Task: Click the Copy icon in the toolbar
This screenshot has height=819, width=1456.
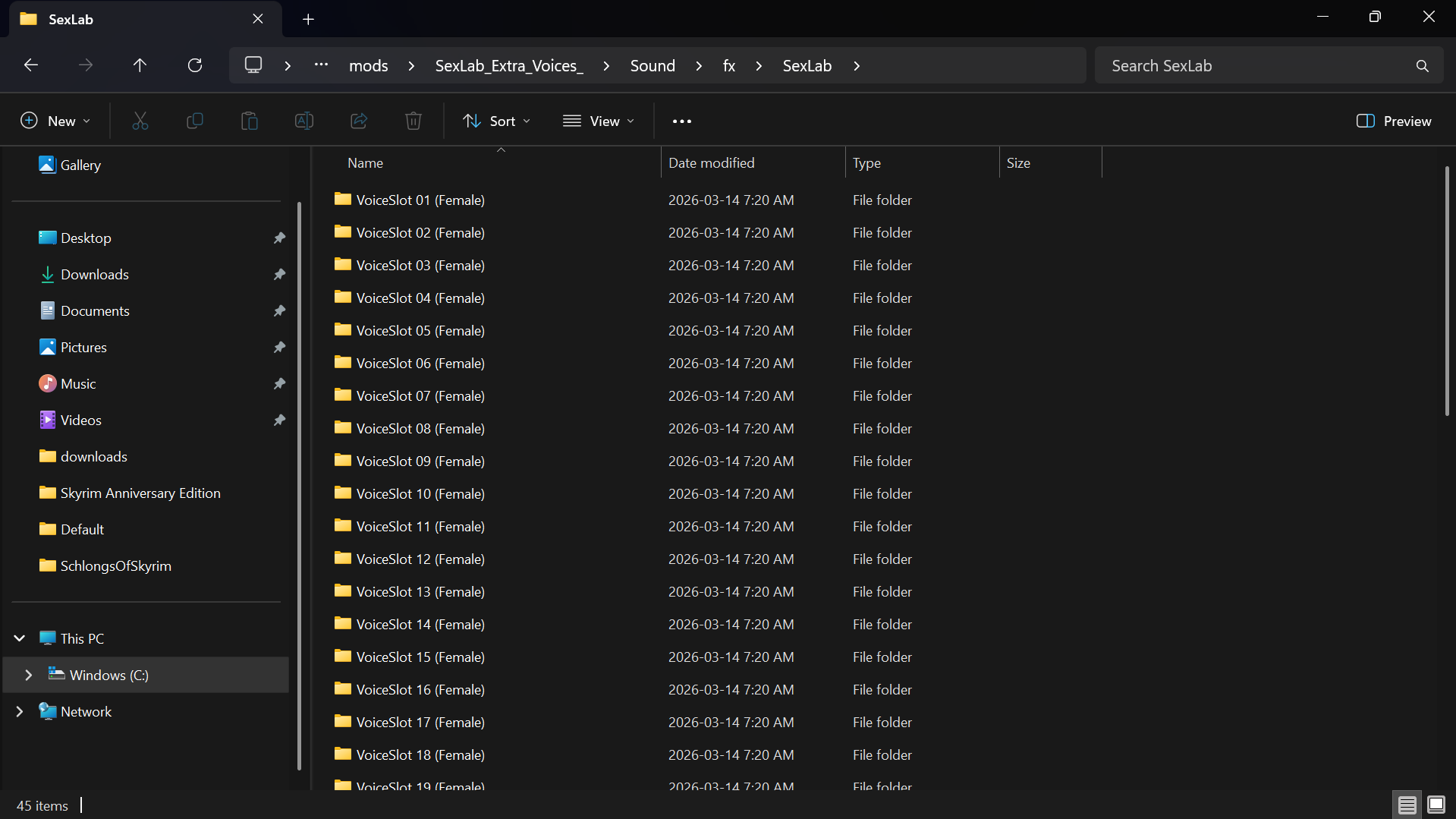Action: (x=195, y=121)
